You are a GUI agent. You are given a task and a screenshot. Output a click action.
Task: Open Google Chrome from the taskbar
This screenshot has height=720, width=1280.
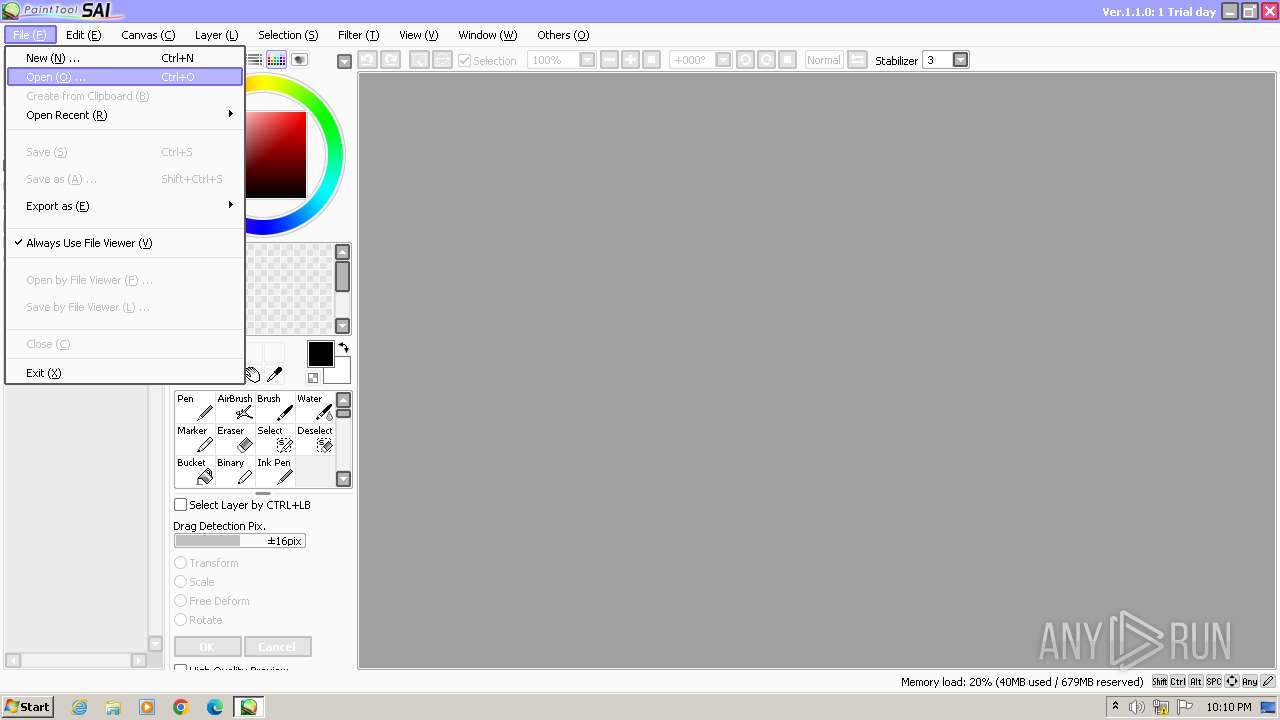point(181,707)
